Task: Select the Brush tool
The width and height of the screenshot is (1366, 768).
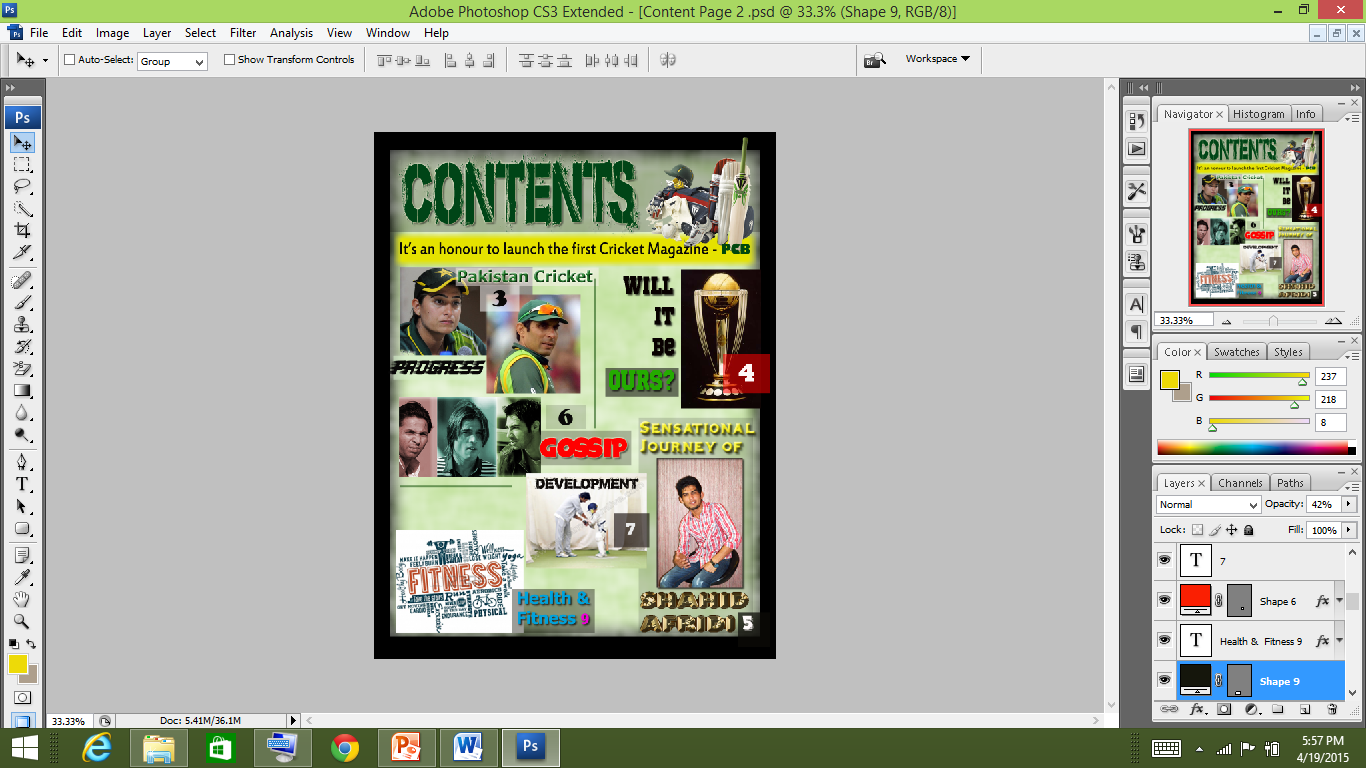Action: tap(22, 303)
